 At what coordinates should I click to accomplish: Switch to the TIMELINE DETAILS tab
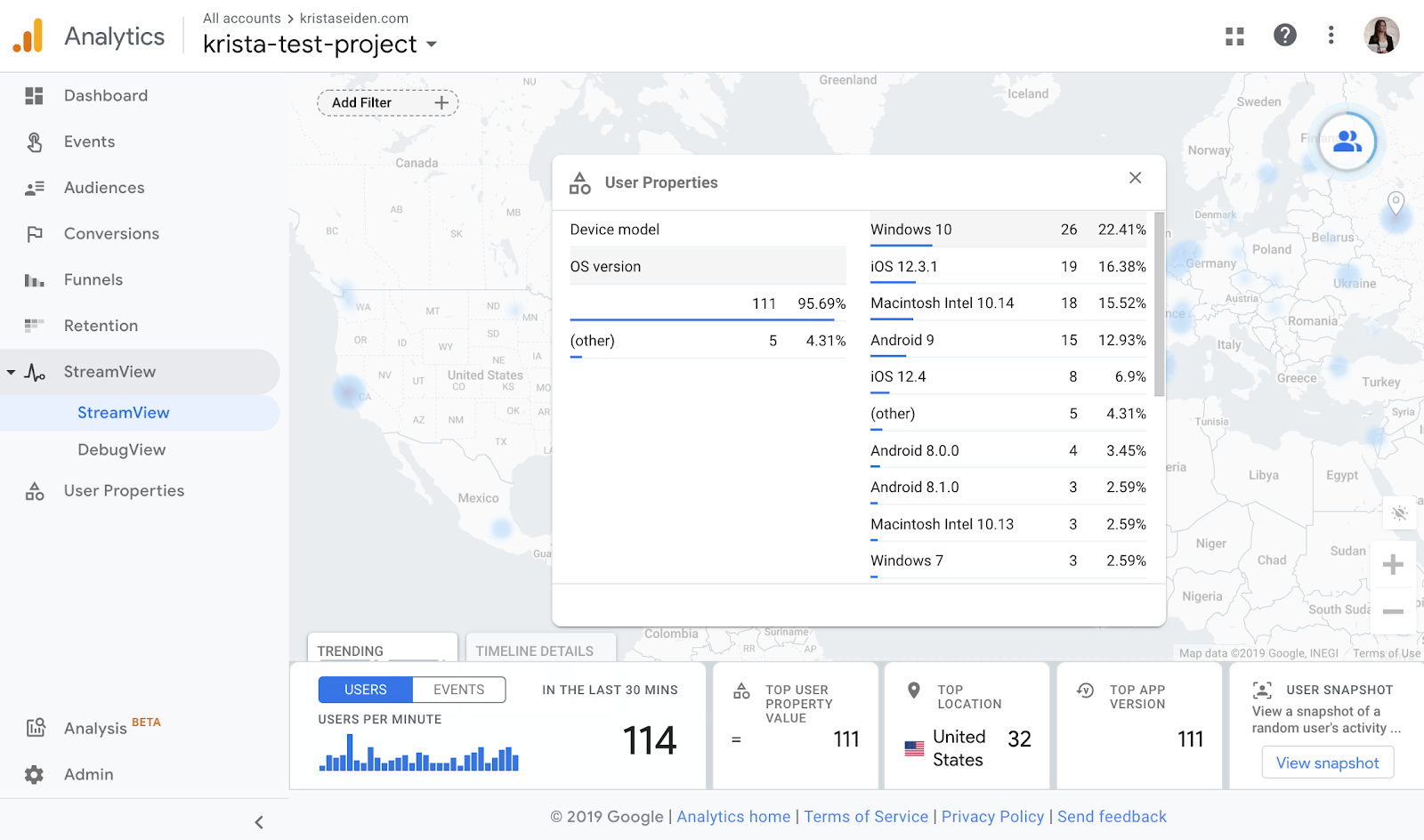tap(541, 649)
